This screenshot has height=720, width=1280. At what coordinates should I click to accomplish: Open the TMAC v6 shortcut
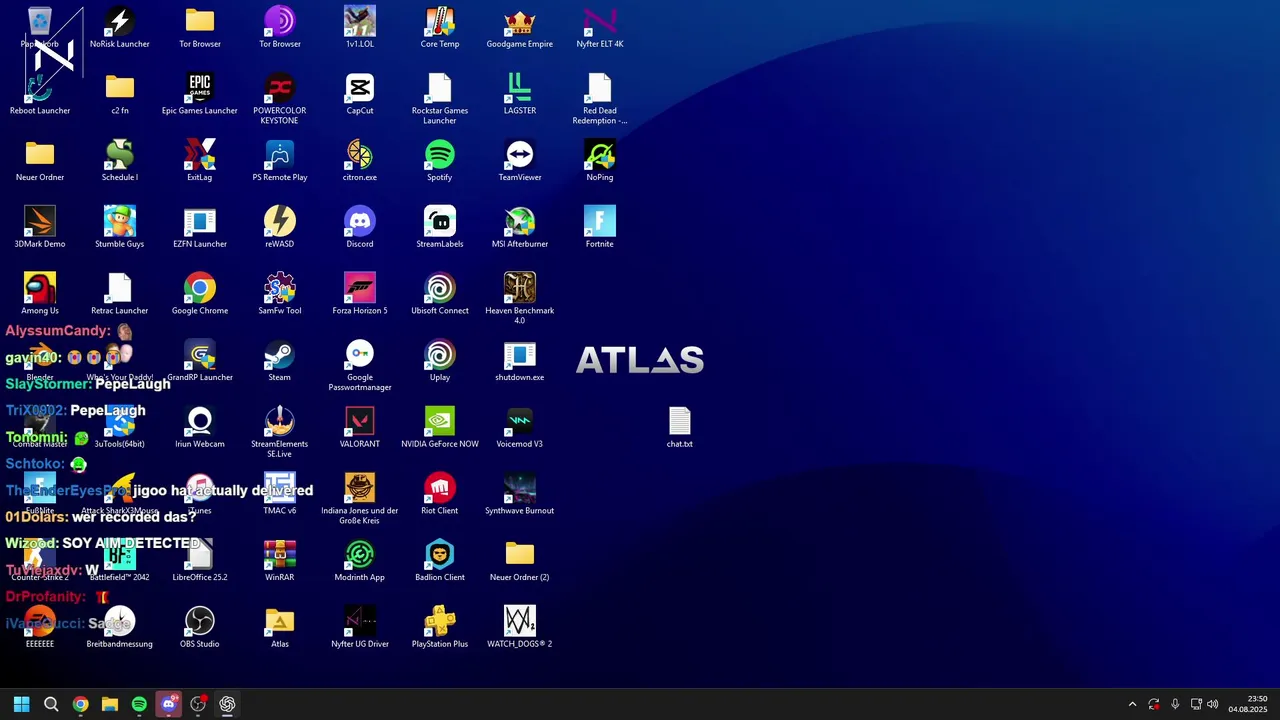280,494
